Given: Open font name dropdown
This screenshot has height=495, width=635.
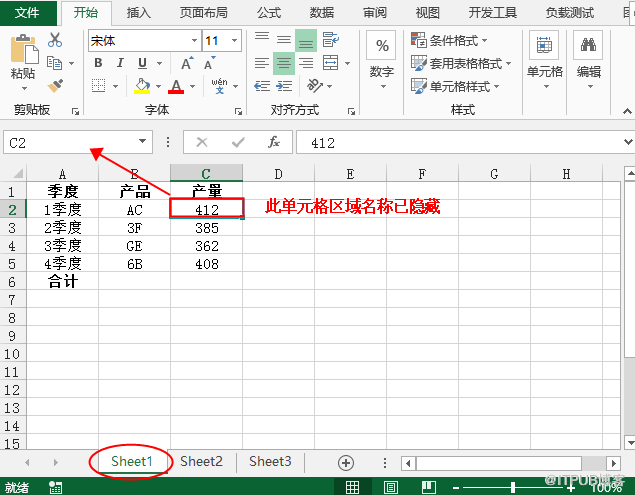Looking at the screenshot, I should tap(194, 41).
